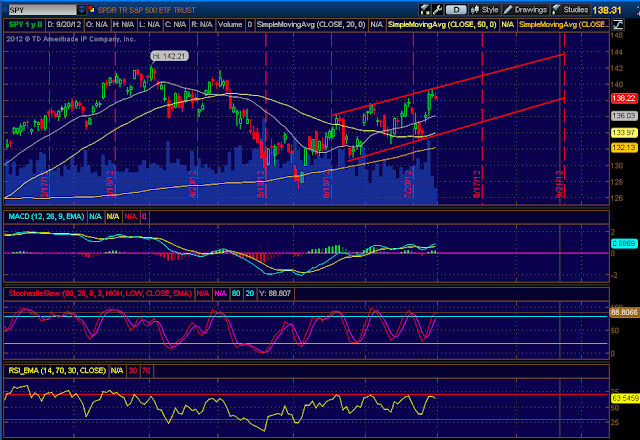Image resolution: width=640 pixels, height=440 pixels.
Task: Click the curve icon at the header row's end
Action: (x=618, y=24)
